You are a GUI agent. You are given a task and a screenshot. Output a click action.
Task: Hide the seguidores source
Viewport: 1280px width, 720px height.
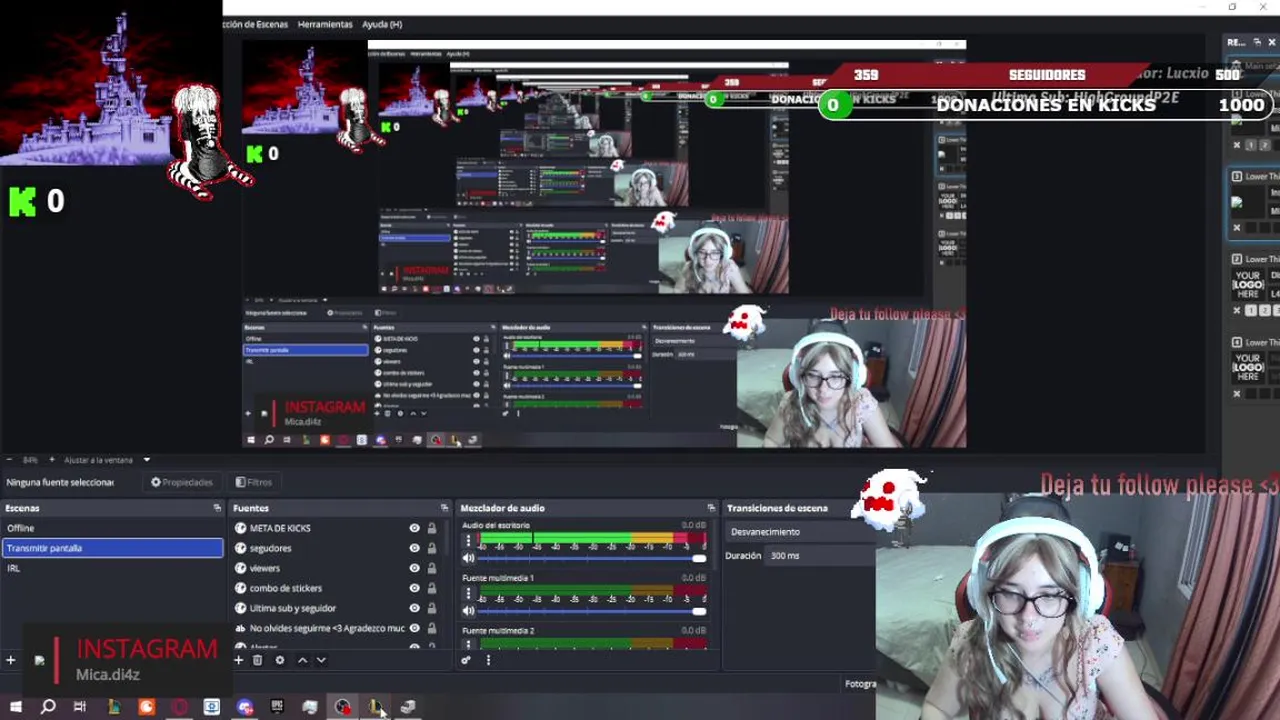[x=414, y=548]
